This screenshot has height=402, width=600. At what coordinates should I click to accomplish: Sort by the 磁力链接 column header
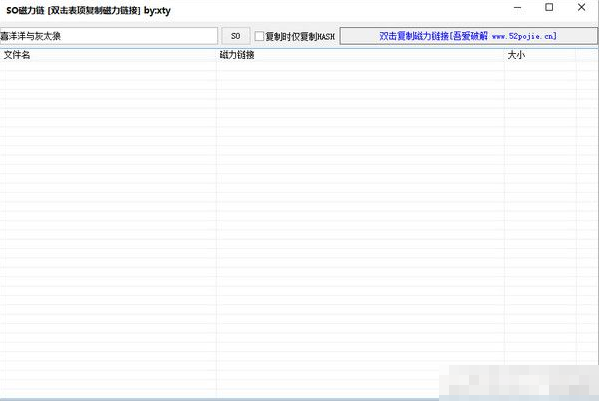360,55
